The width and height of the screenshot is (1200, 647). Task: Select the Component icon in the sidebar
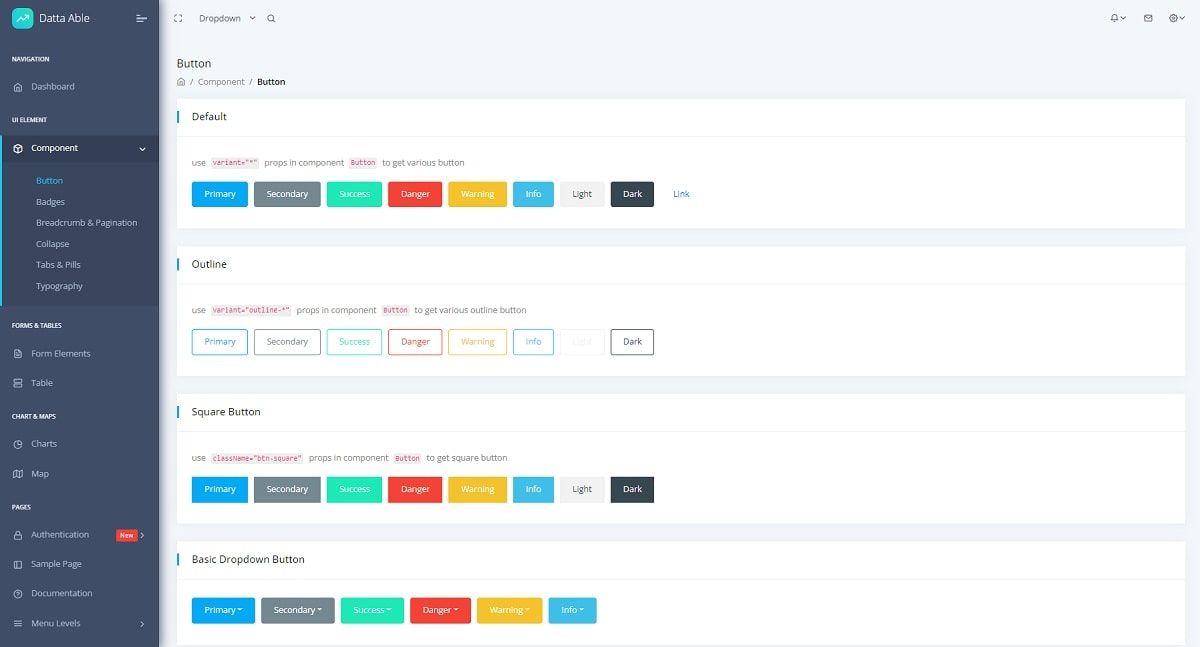click(18, 147)
